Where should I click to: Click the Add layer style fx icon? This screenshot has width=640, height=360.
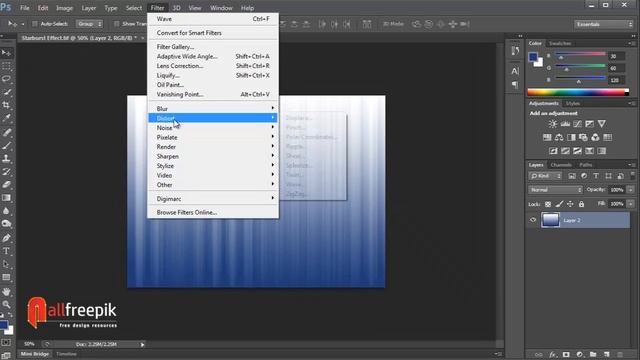(x=553, y=354)
